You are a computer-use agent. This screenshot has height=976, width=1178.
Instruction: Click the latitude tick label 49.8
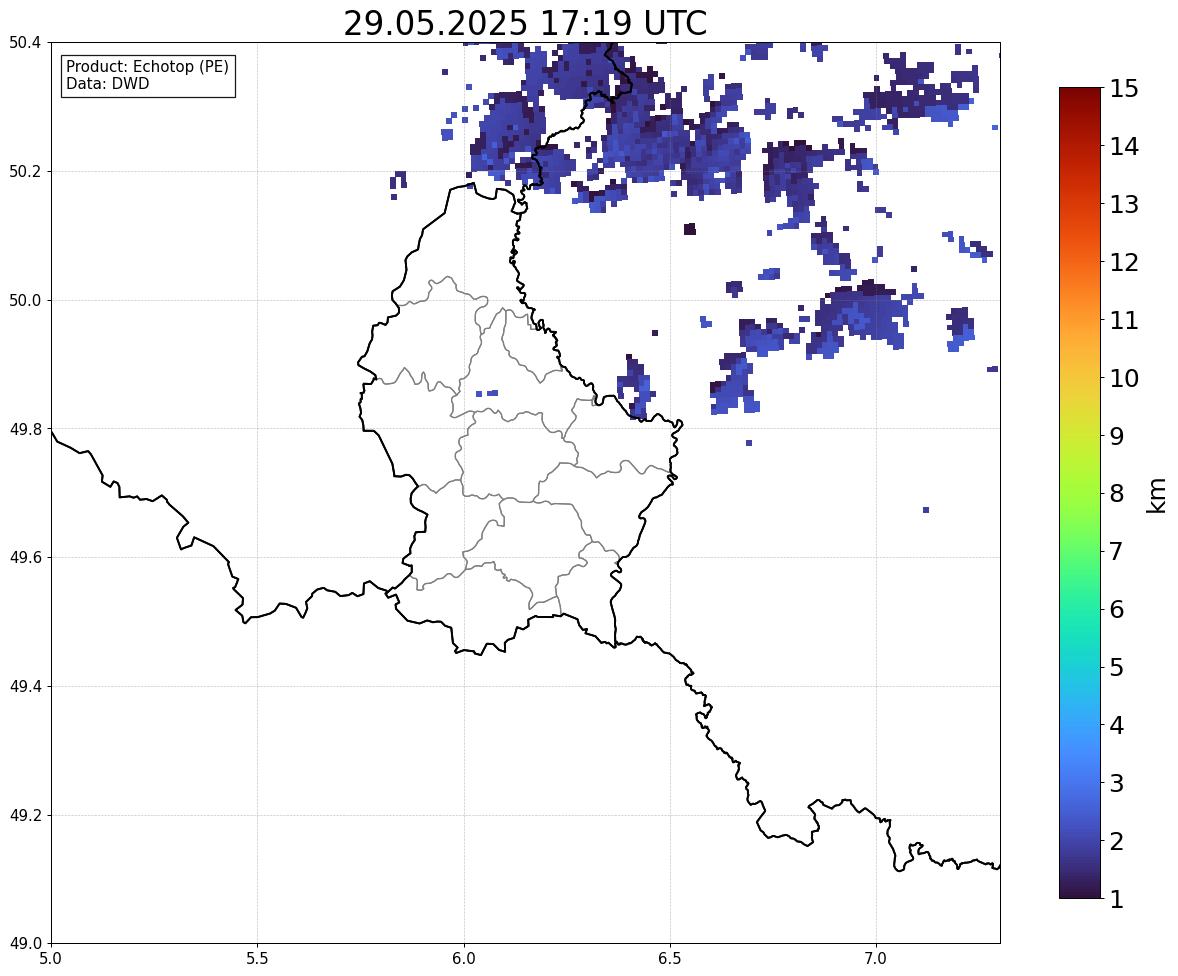point(25,429)
